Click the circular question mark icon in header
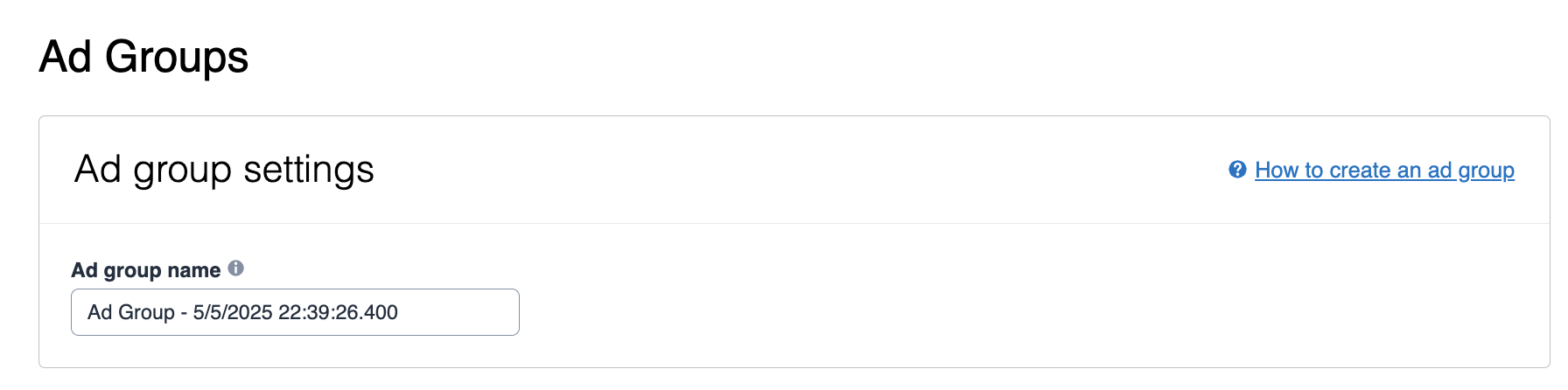 [x=1237, y=170]
